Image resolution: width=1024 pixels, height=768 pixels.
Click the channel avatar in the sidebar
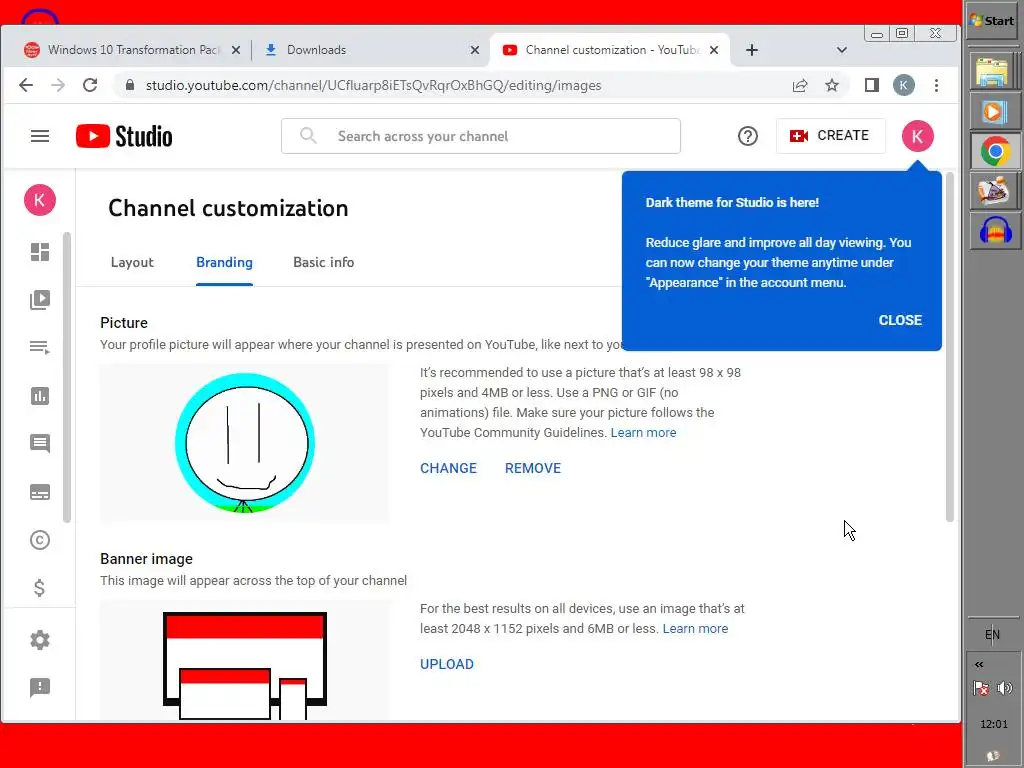point(40,200)
